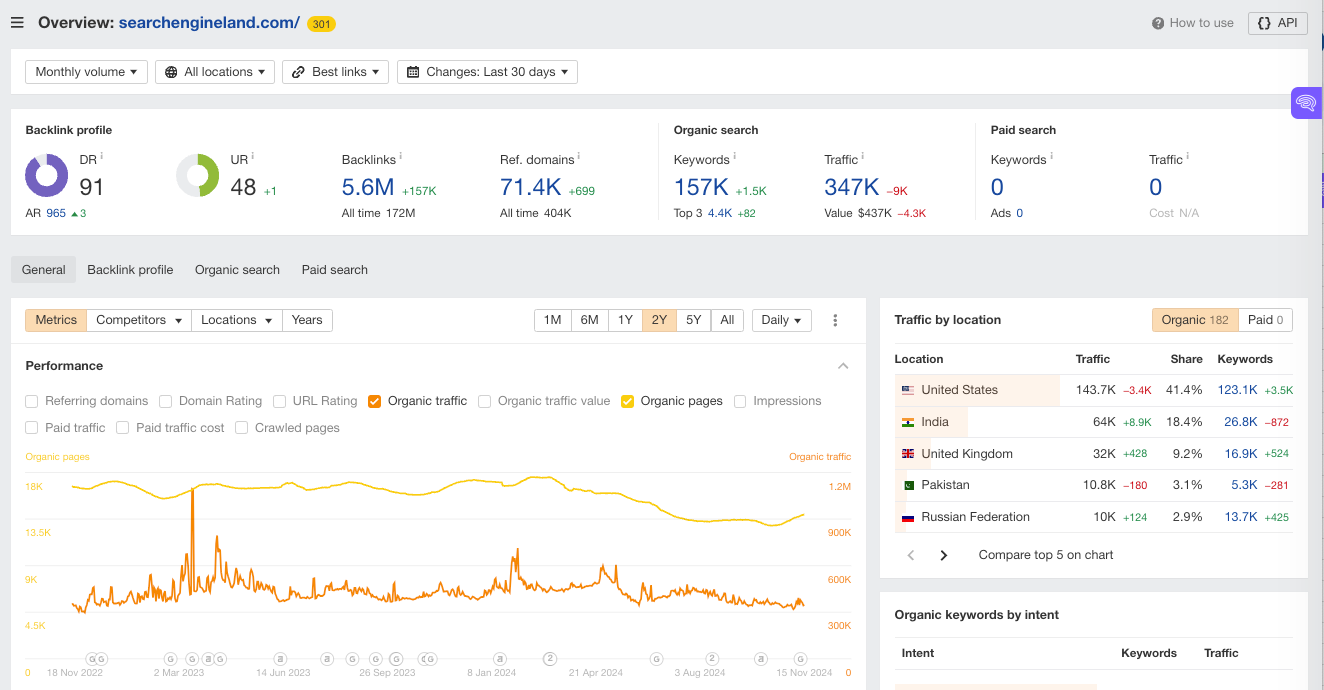Click the 2 update marker near April 2024
This screenshot has height=690, width=1324.
coord(550,659)
